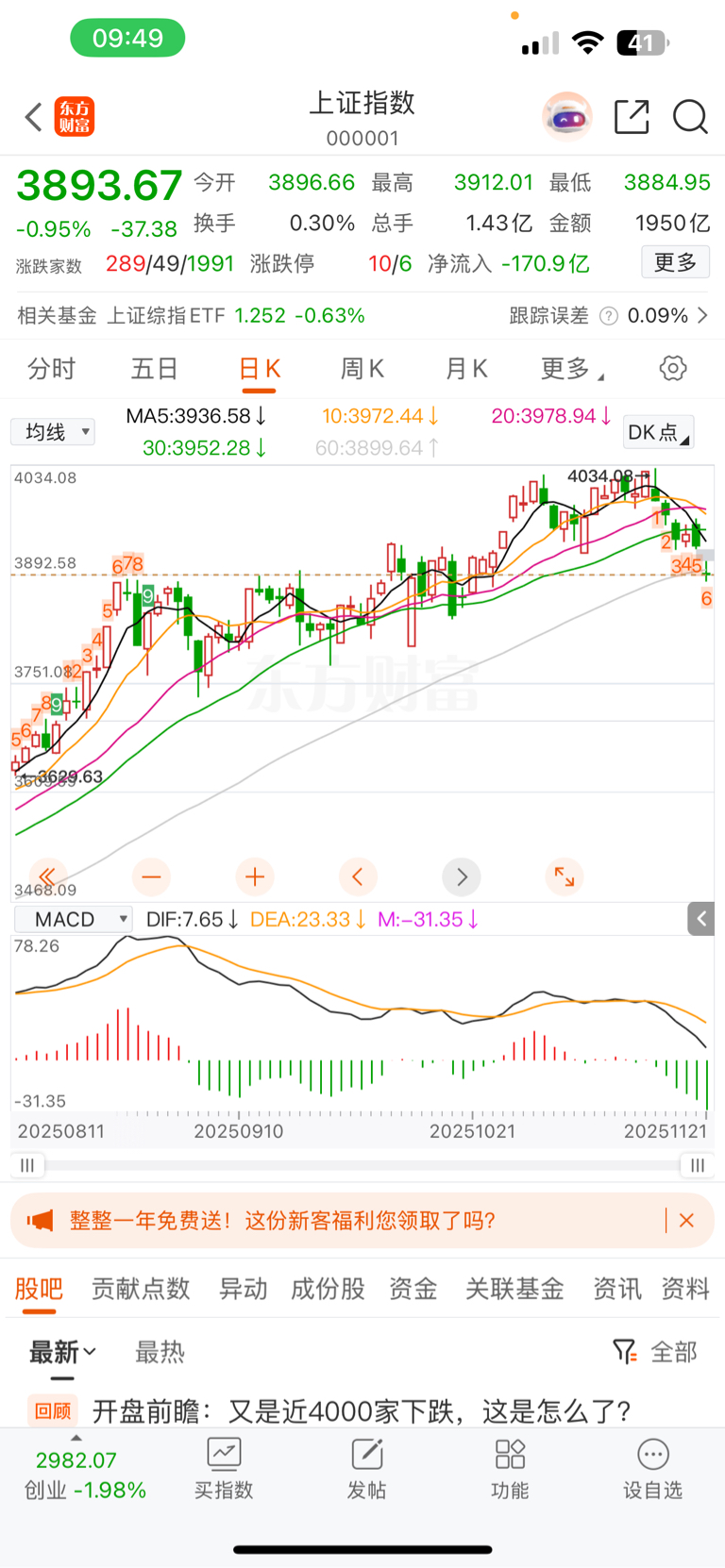Open the MACD indicator dropdown
The image size is (725, 1568).
pyautogui.click(x=73, y=919)
